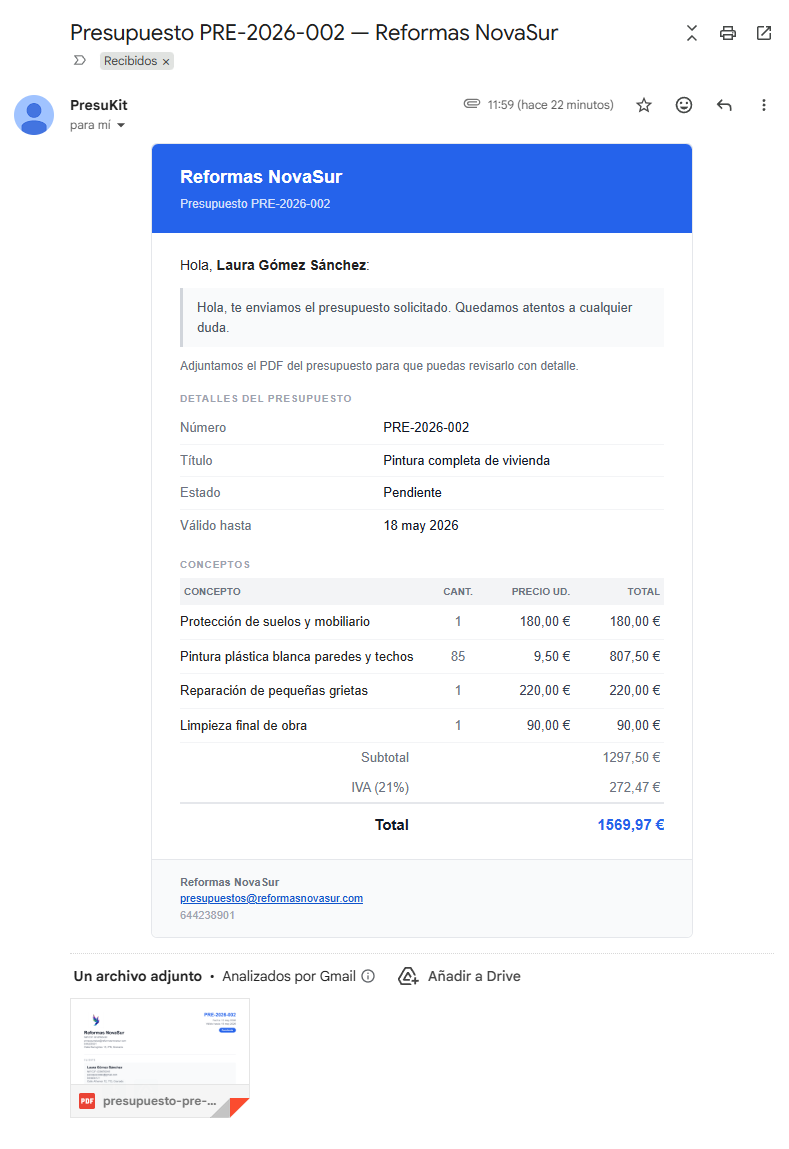This screenshot has width=789, height=1149.
Task: Click the Añadir a Drive text button
Action: click(x=474, y=976)
